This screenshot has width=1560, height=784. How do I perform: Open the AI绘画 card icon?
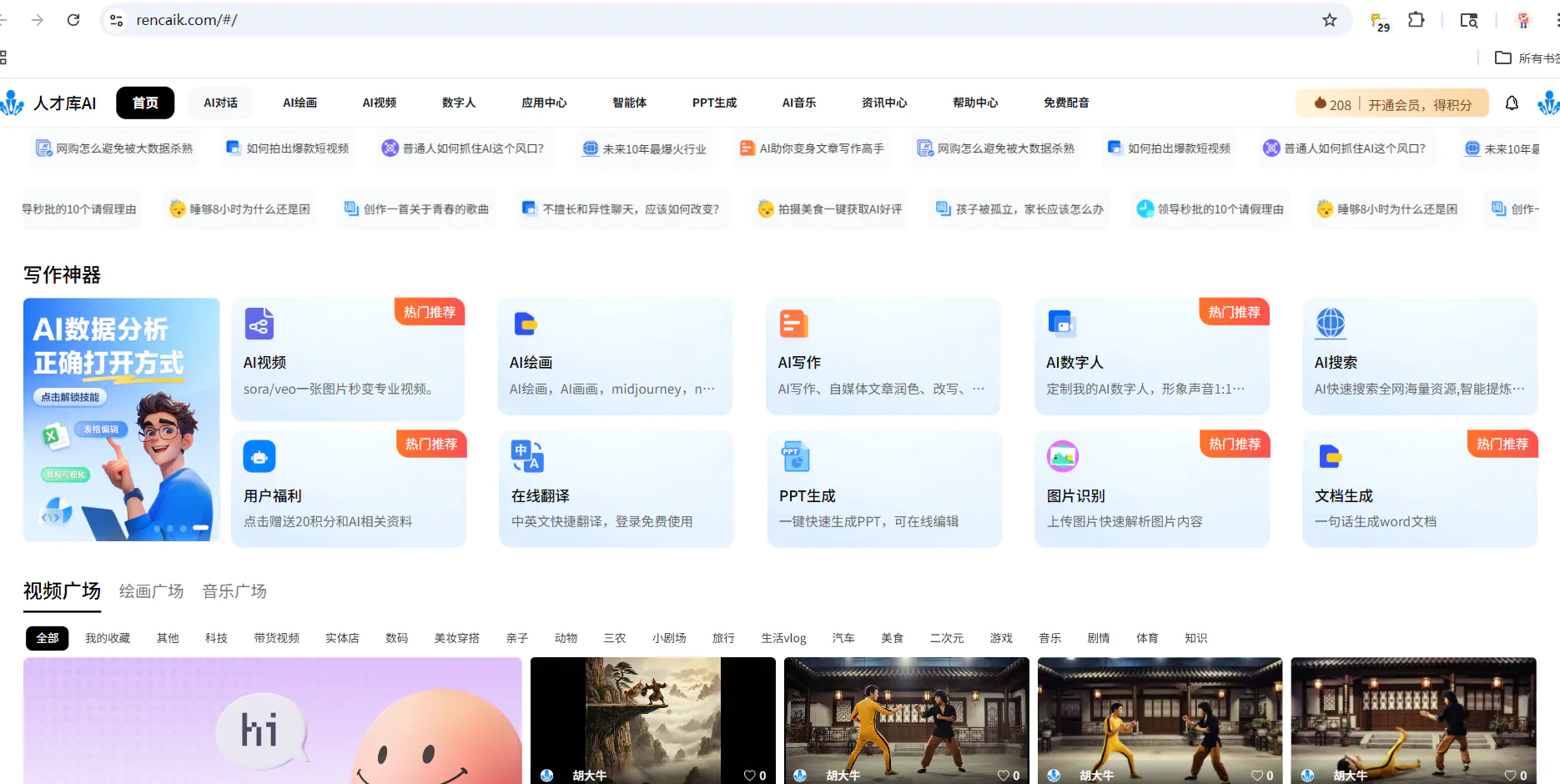click(x=526, y=324)
